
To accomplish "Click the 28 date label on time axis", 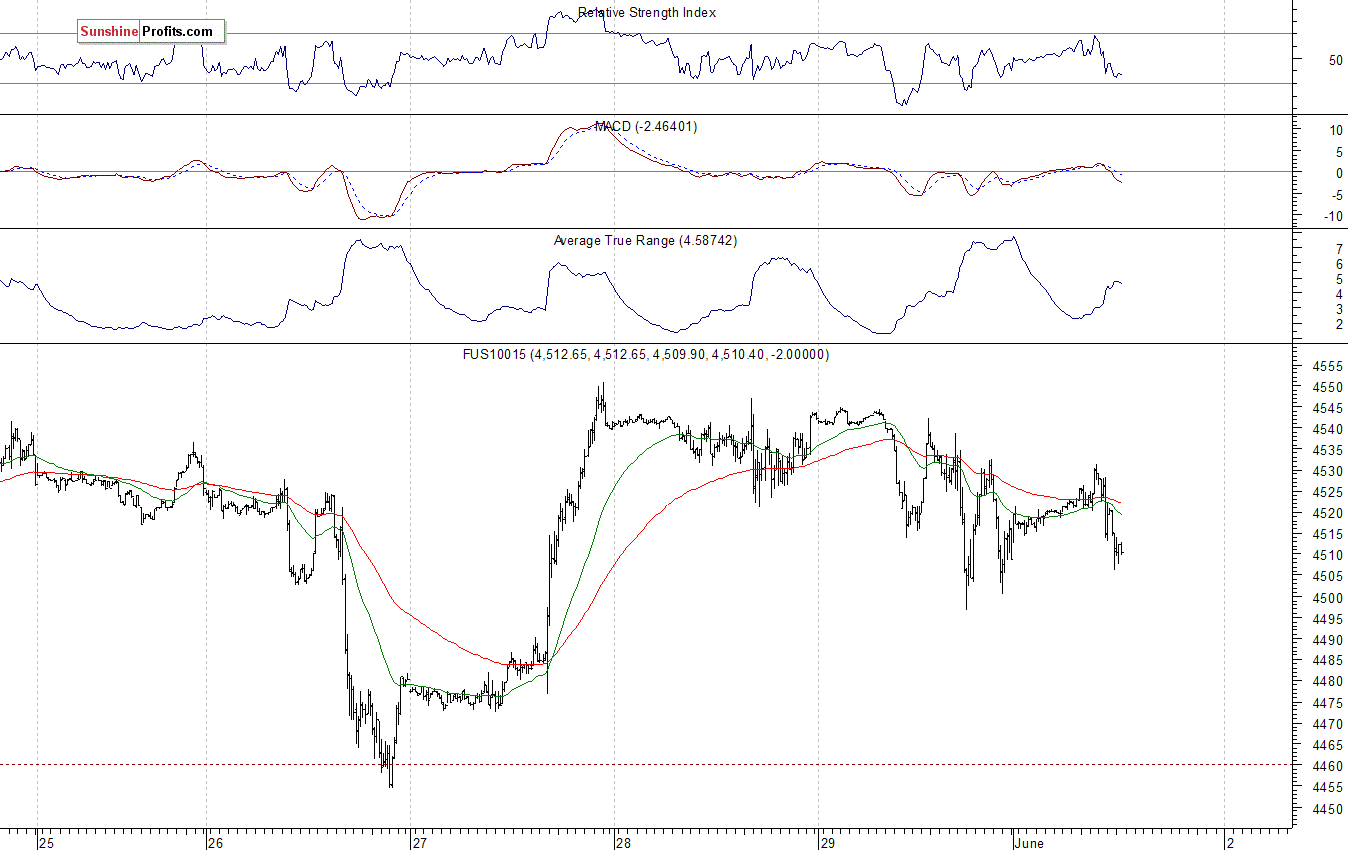I will click(x=623, y=843).
